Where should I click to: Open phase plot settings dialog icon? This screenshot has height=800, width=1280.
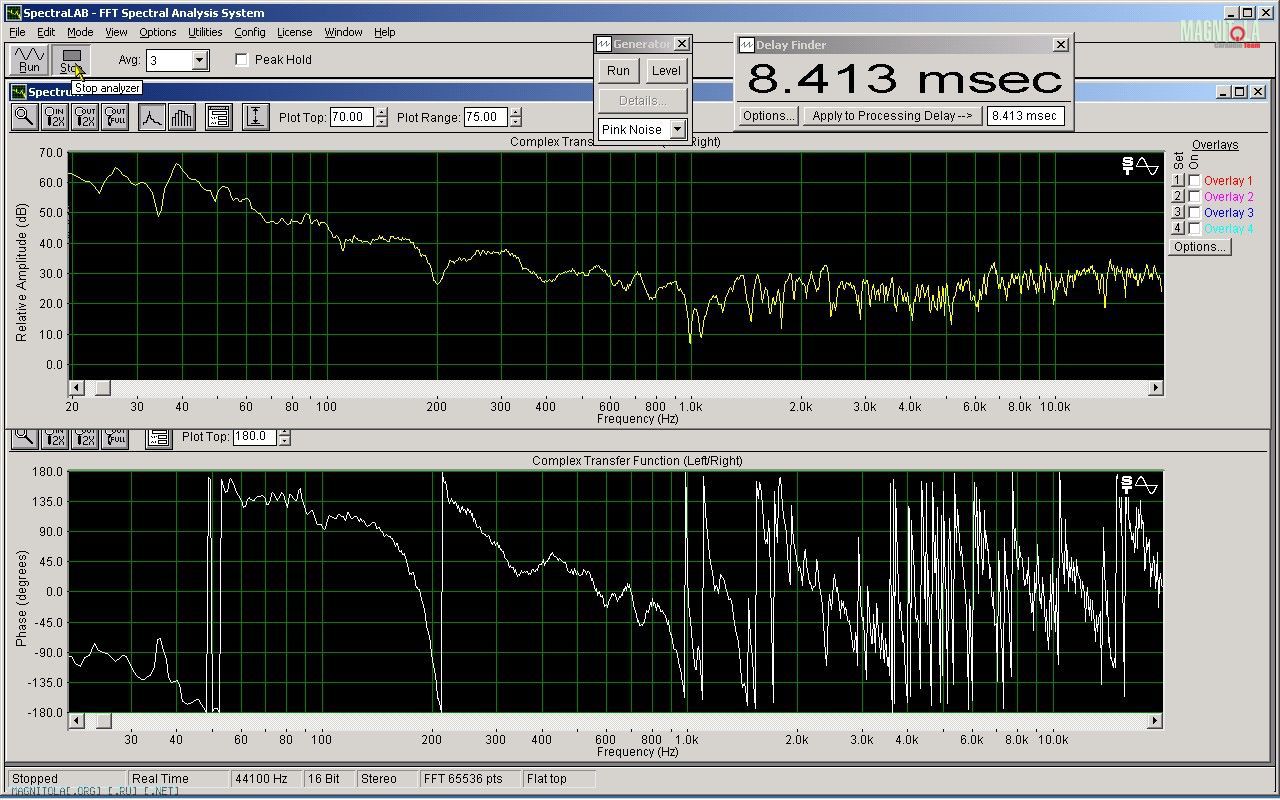(x=158, y=437)
